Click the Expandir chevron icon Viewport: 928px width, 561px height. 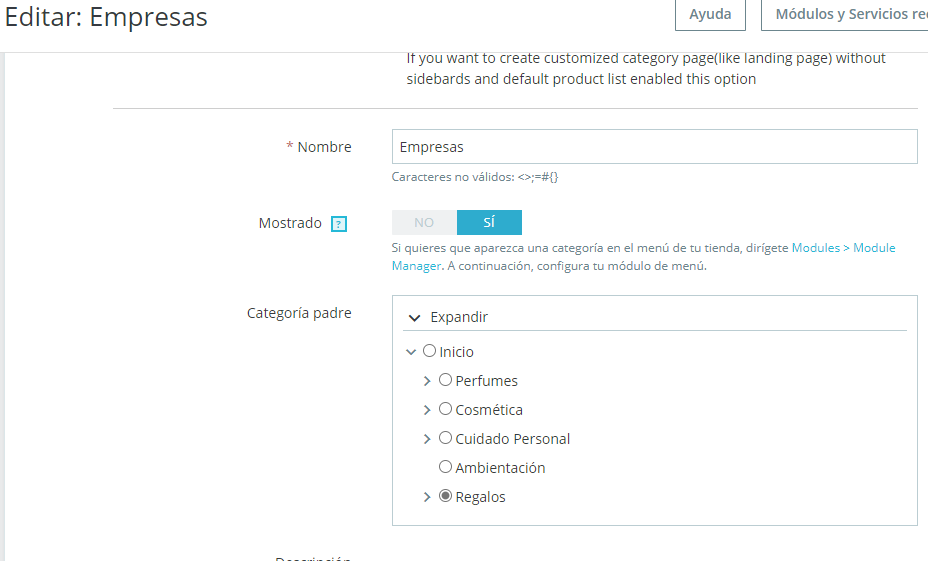point(415,317)
